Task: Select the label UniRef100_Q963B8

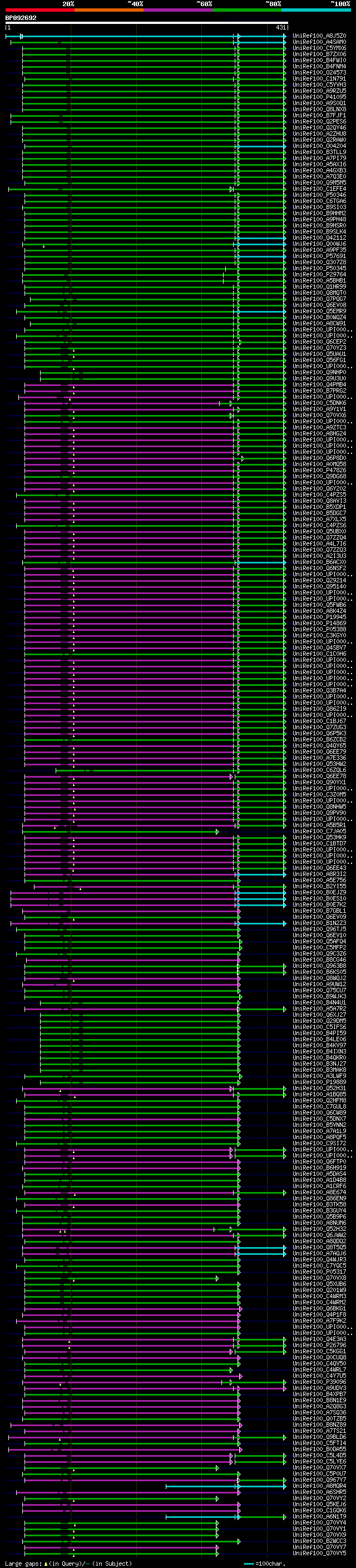Action: tap(319, 966)
